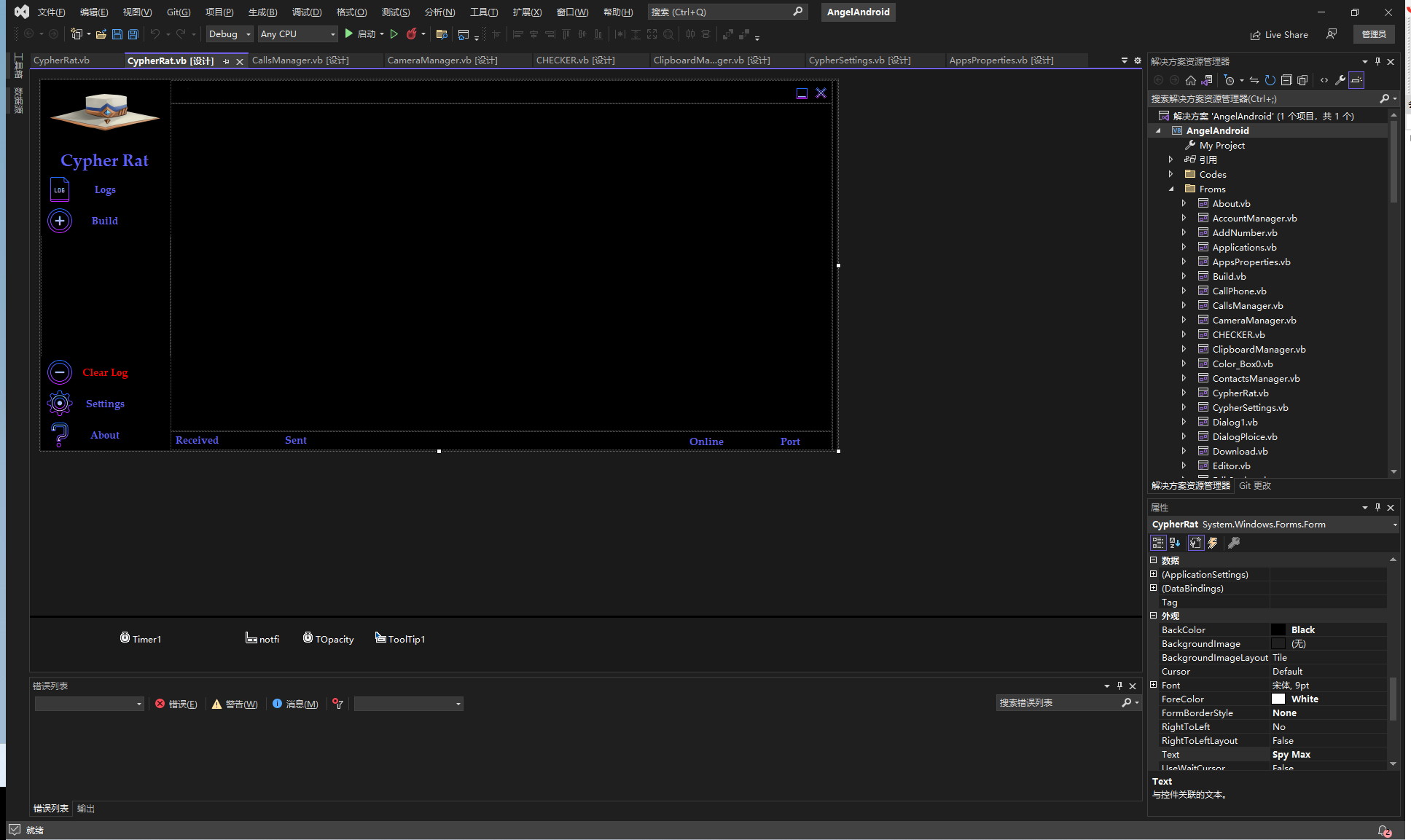Click the Home icon in Solution Explorer
The image size is (1411, 840).
(1191, 80)
